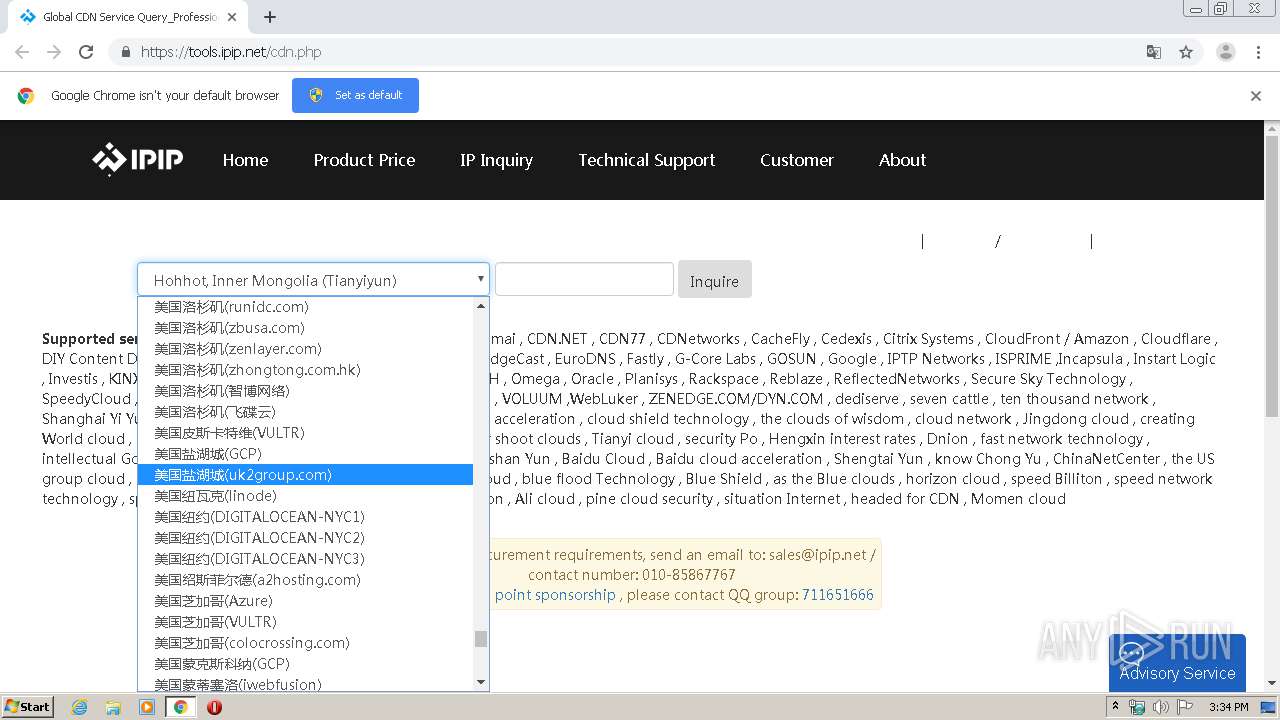Show hidden tray icons arrow
Viewport: 1280px width, 720px height.
(x=1117, y=707)
